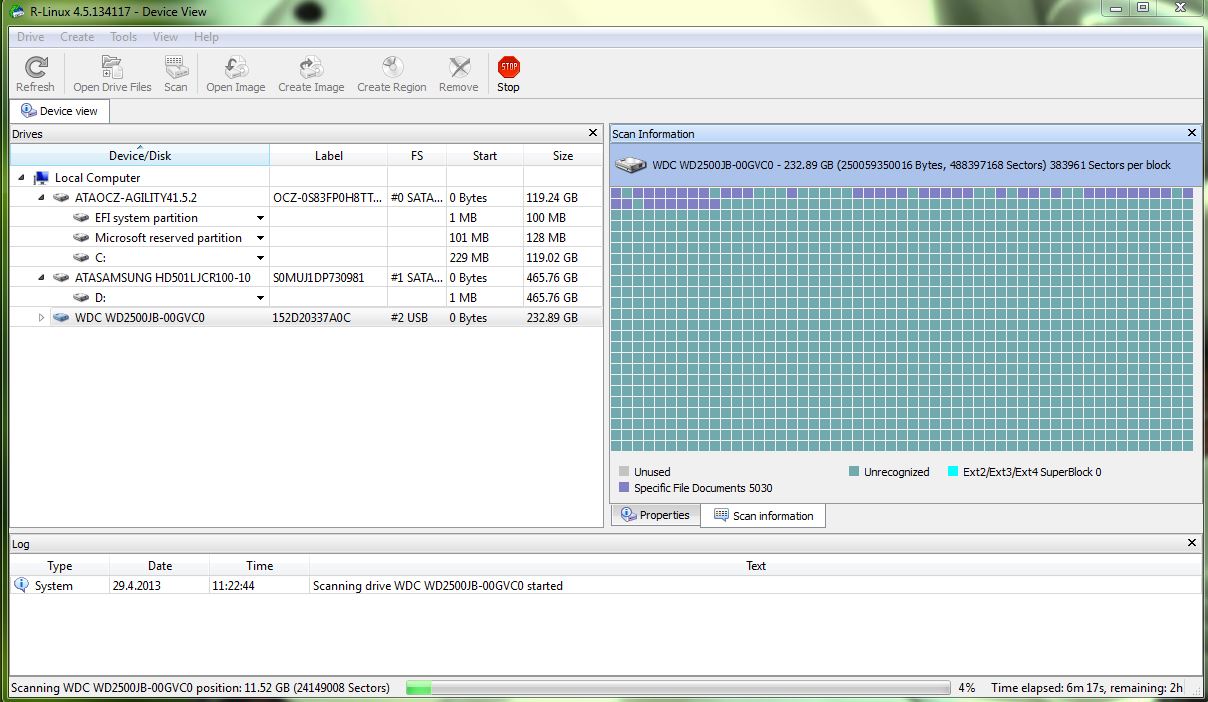Viewport: 1208px width, 702px height.
Task: Click the drive icon in Scan Information header
Action: click(x=631, y=165)
